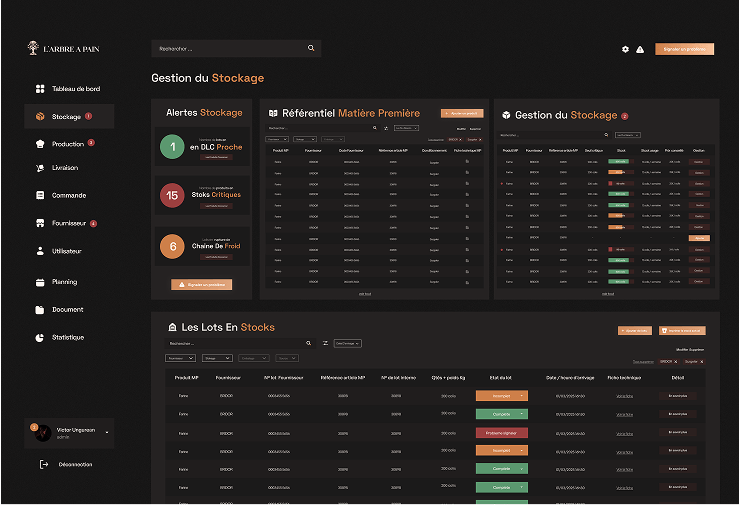Click green stock bar in first Gestion row
740x505 pixels.
pyautogui.click(x=618, y=161)
